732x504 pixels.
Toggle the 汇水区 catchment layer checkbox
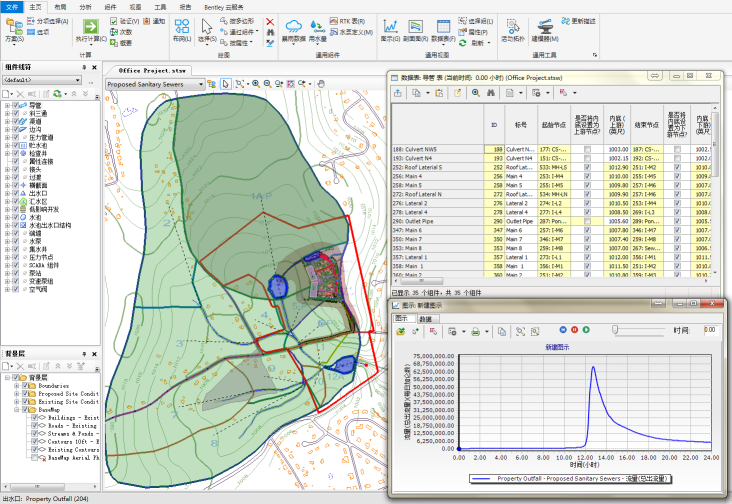click(16, 201)
